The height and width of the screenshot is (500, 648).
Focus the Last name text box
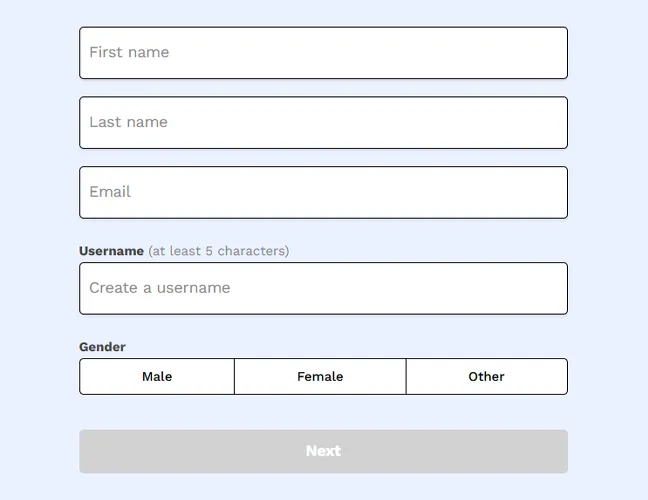[x=323, y=123]
